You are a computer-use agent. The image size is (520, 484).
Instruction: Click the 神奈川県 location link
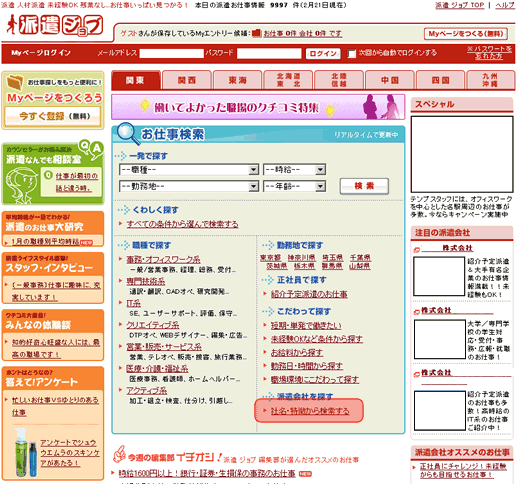(x=302, y=258)
